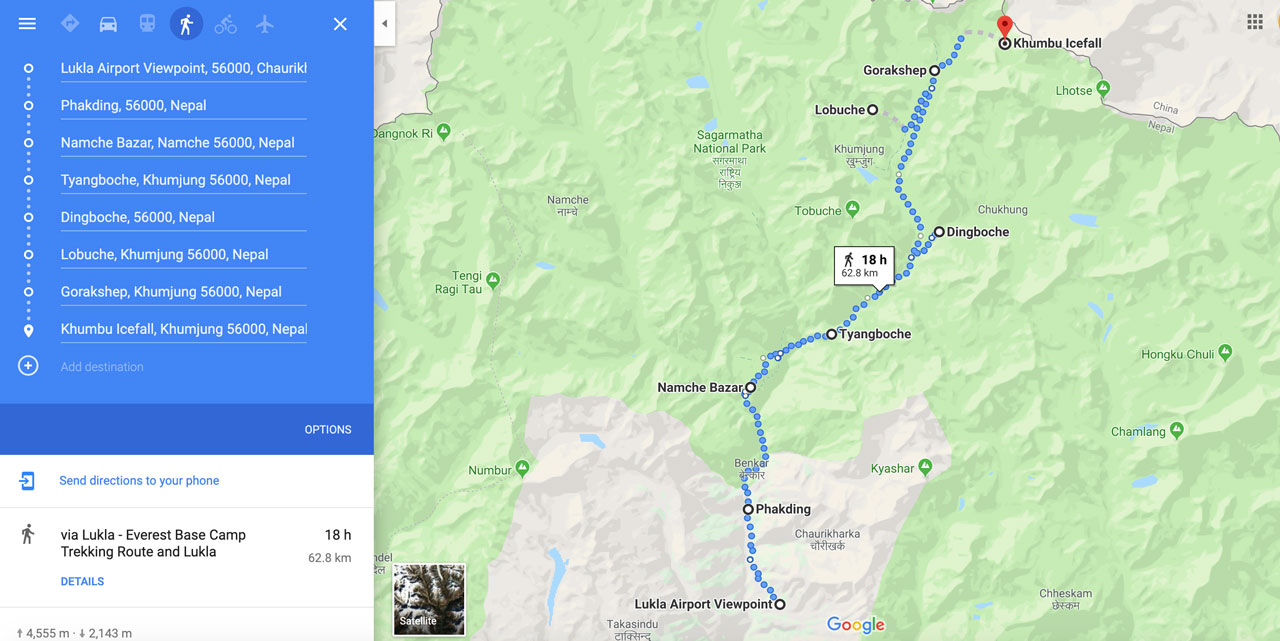Edit the Namche Bazar waypoint field
The image size is (1280, 641).
[x=183, y=143]
